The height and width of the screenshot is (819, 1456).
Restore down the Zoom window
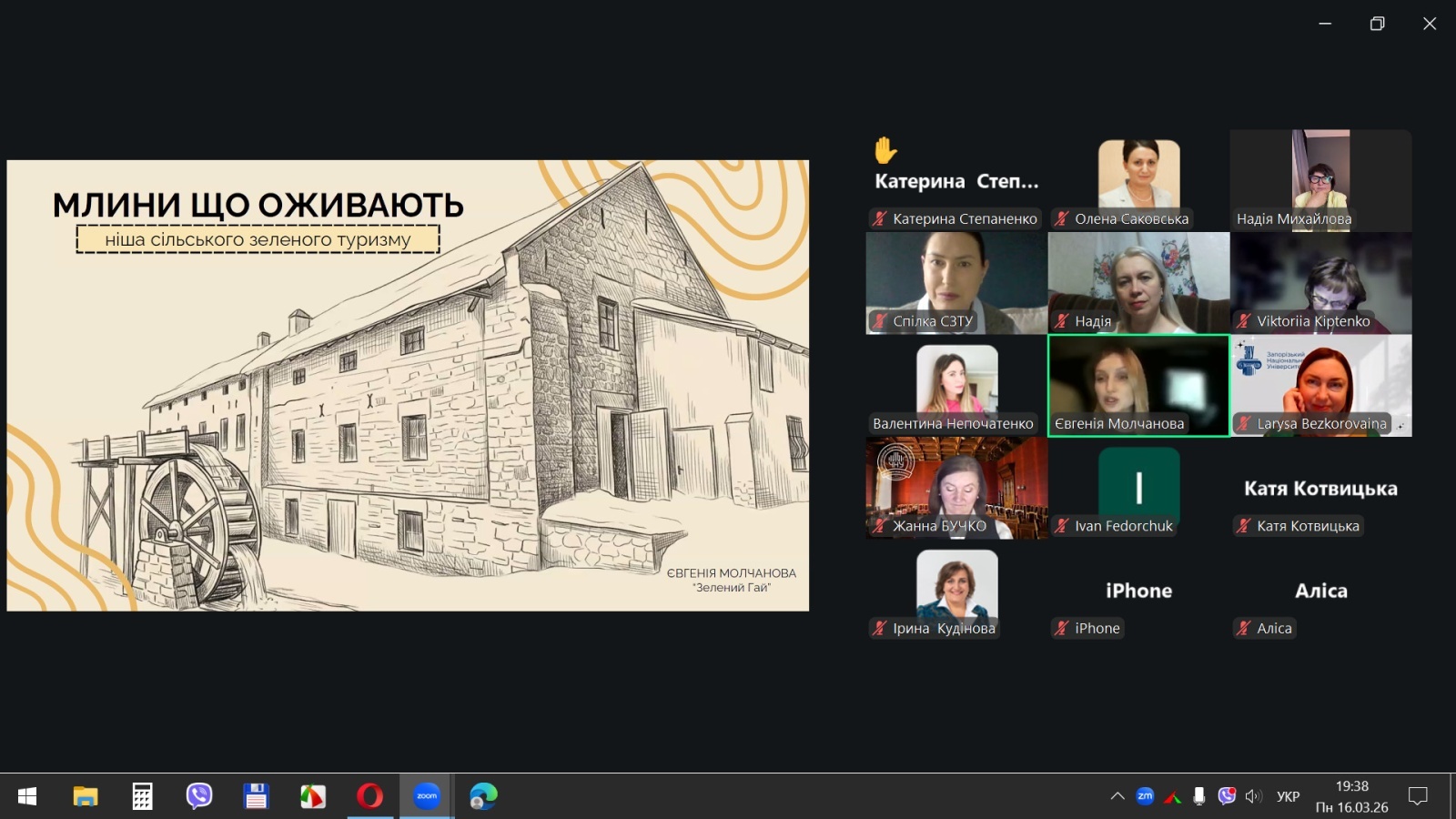point(1377,24)
